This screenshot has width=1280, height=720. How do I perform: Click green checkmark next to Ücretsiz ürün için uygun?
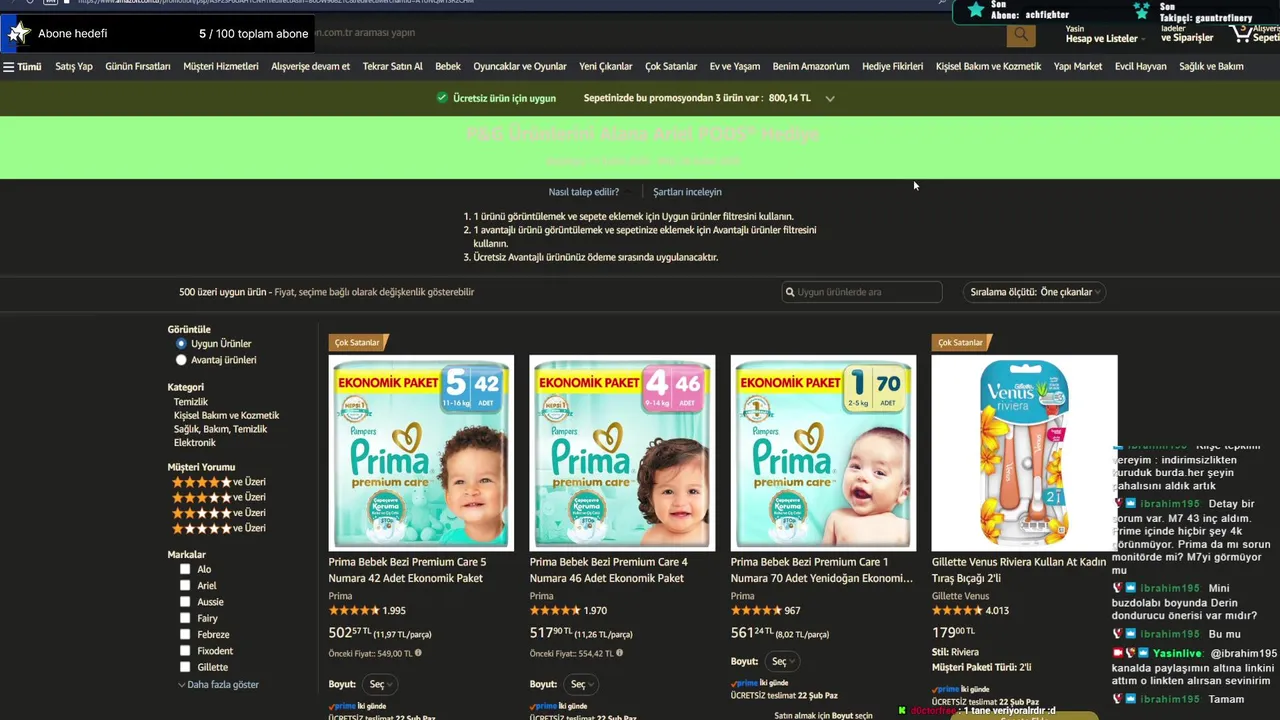[x=441, y=98]
